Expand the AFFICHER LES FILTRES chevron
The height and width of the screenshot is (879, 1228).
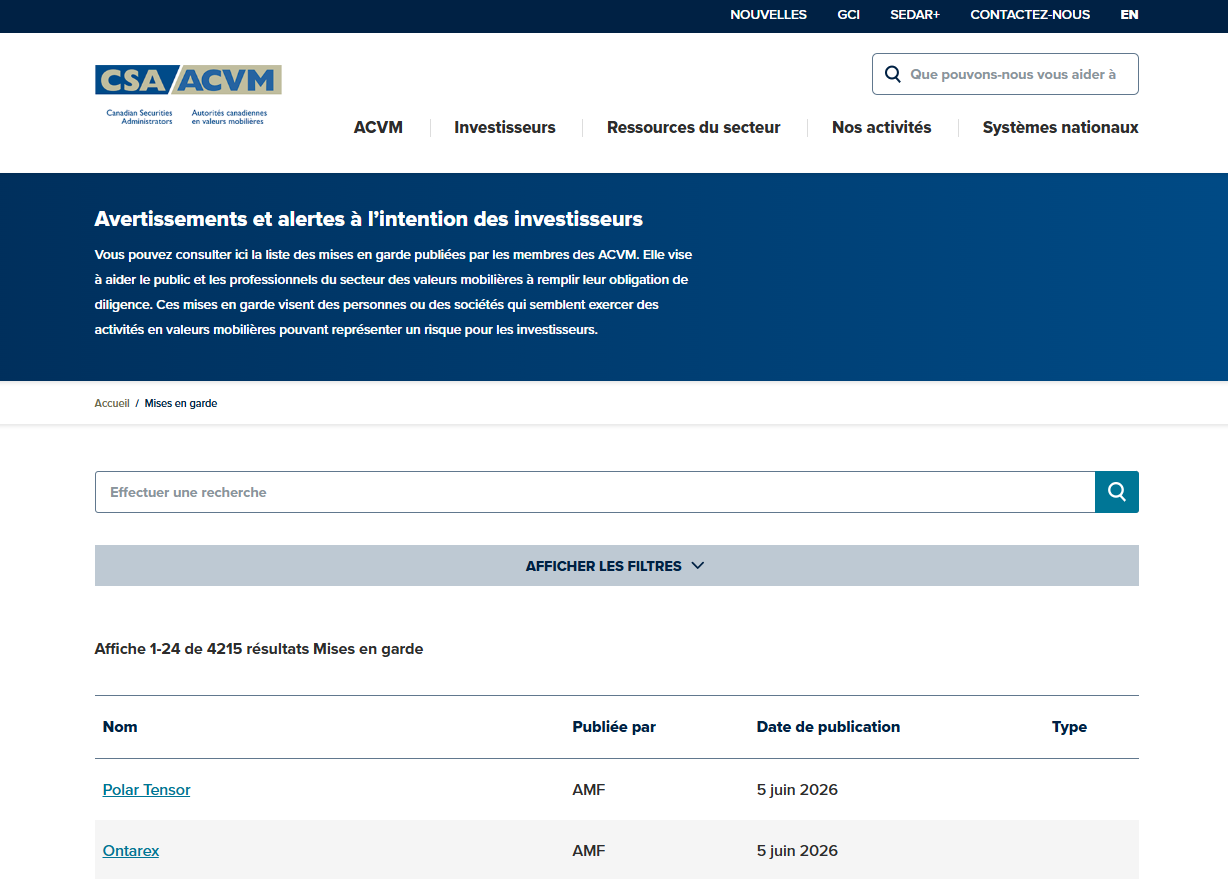pyautogui.click(x=698, y=566)
